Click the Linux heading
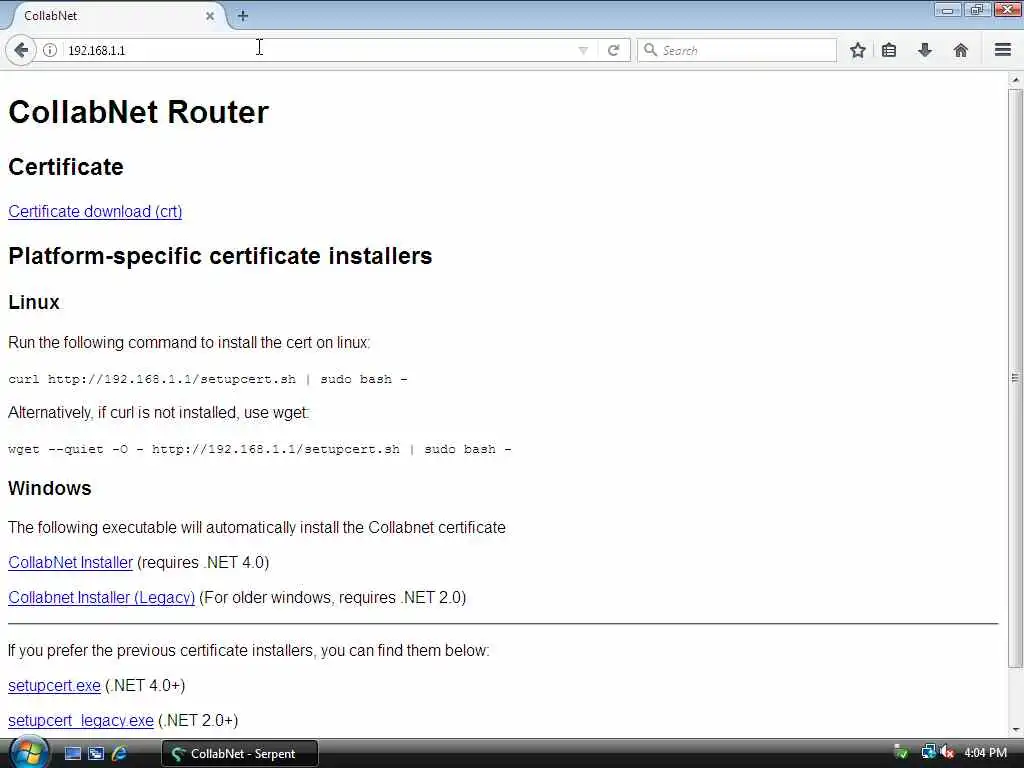Viewport: 1024px width, 768px height. pyautogui.click(x=34, y=302)
